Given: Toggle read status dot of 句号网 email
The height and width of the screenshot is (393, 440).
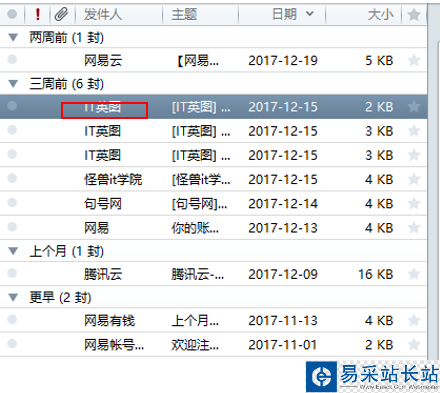Looking at the screenshot, I should [12, 203].
